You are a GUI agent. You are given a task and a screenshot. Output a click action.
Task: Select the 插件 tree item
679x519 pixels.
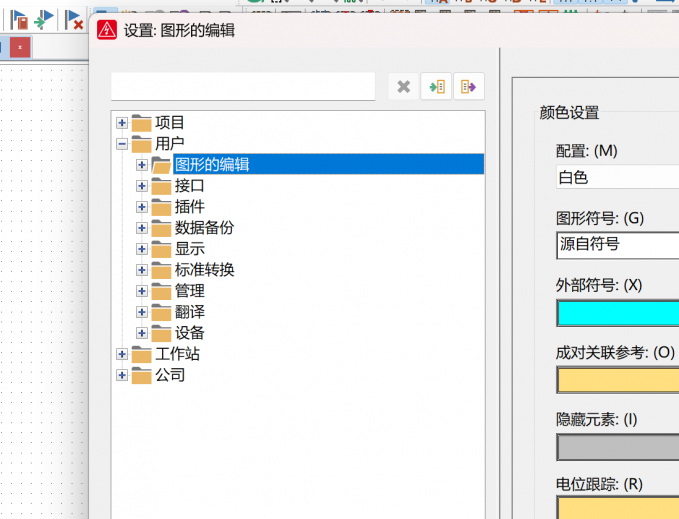tap(190, 207)
